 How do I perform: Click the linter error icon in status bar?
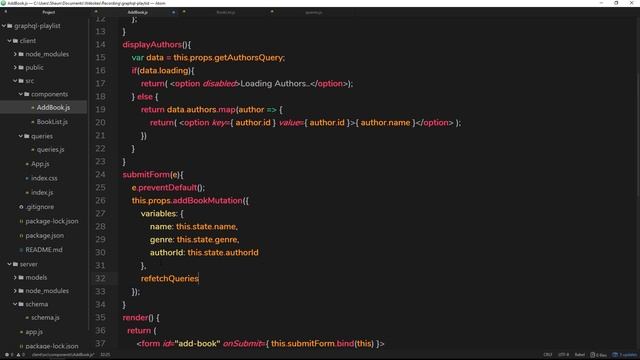(x=7, y=355)
